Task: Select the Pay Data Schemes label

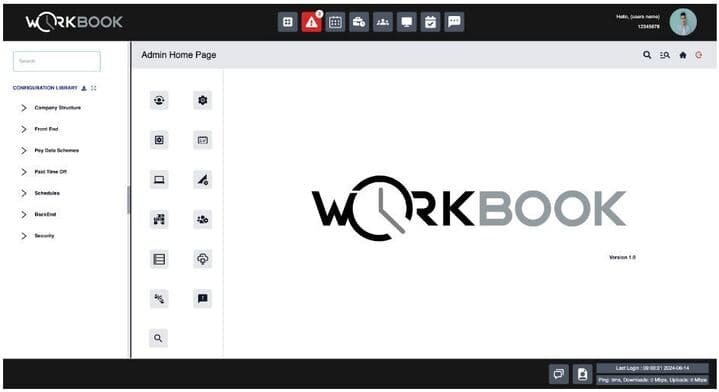Action: pos(57,150)
